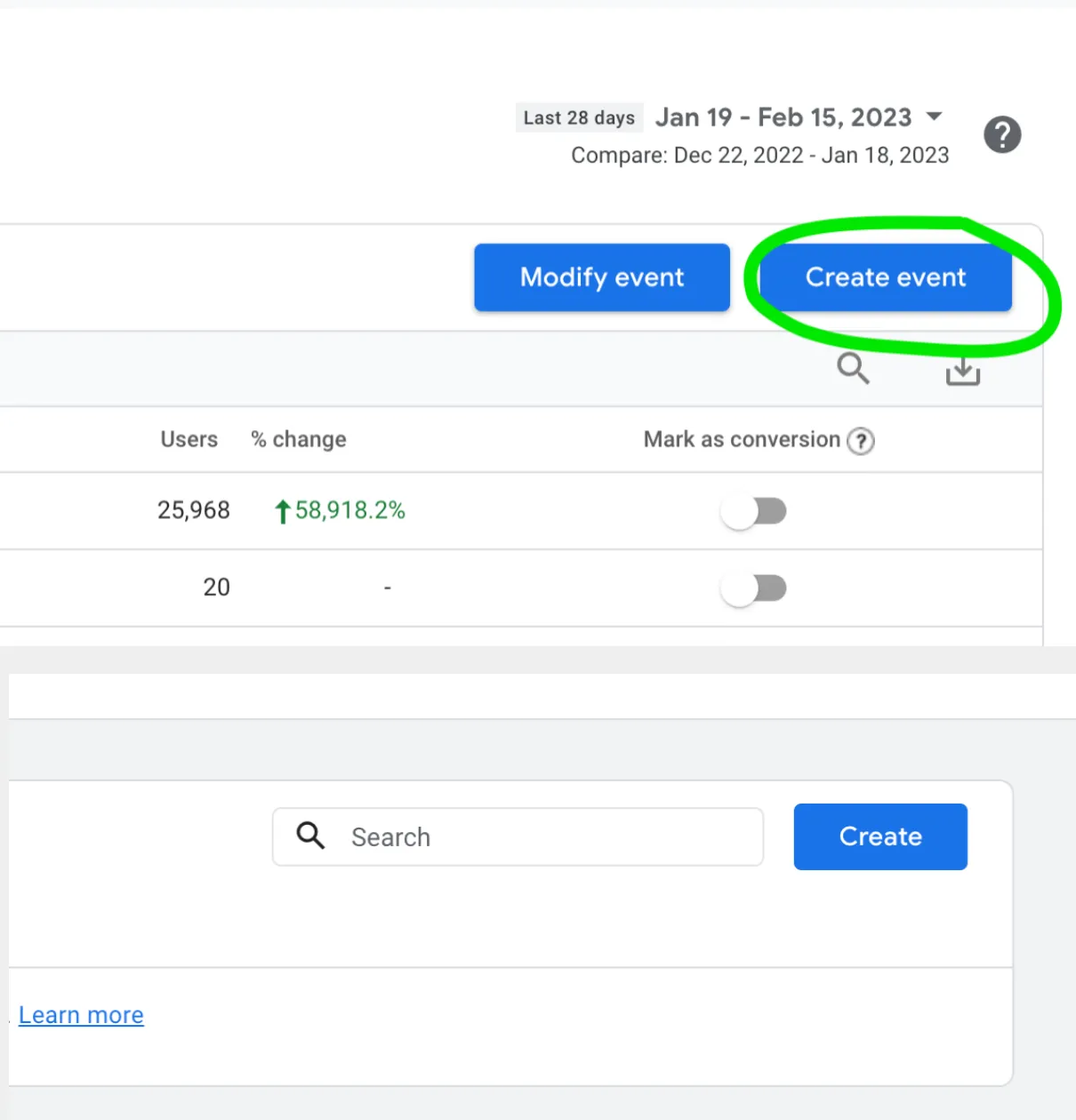The height and width of the screenshot is (1120, 1076).
Task: Download the events table data
Action: (x=962, y=371)
